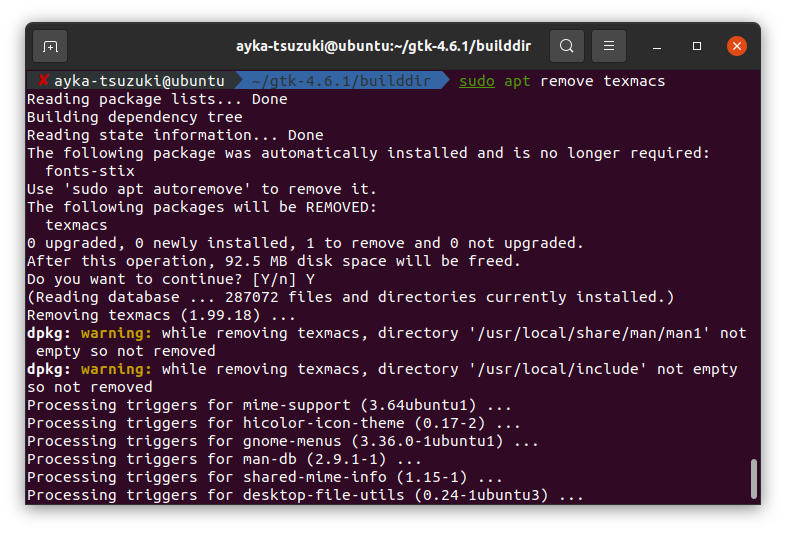
Task: Click 'The following packages will be REMOVED:' line
Action: 202,208
